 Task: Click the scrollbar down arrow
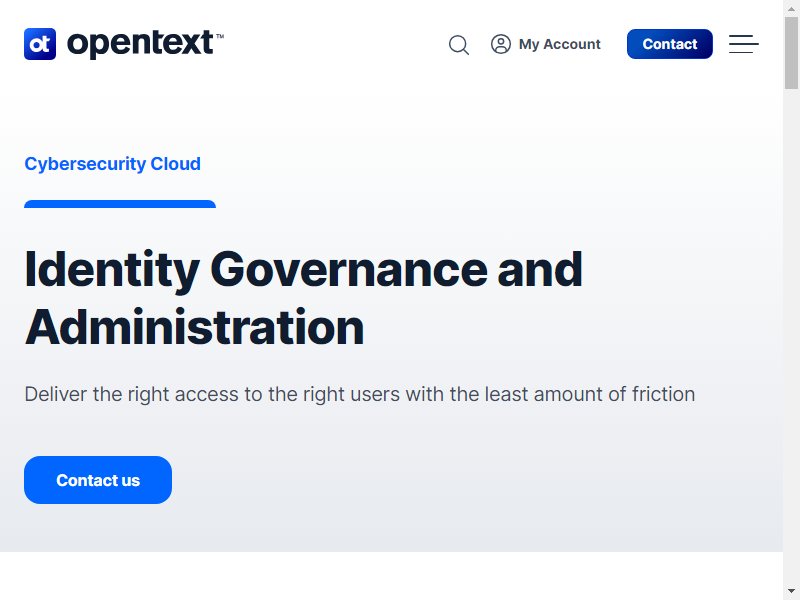(791, 591)
